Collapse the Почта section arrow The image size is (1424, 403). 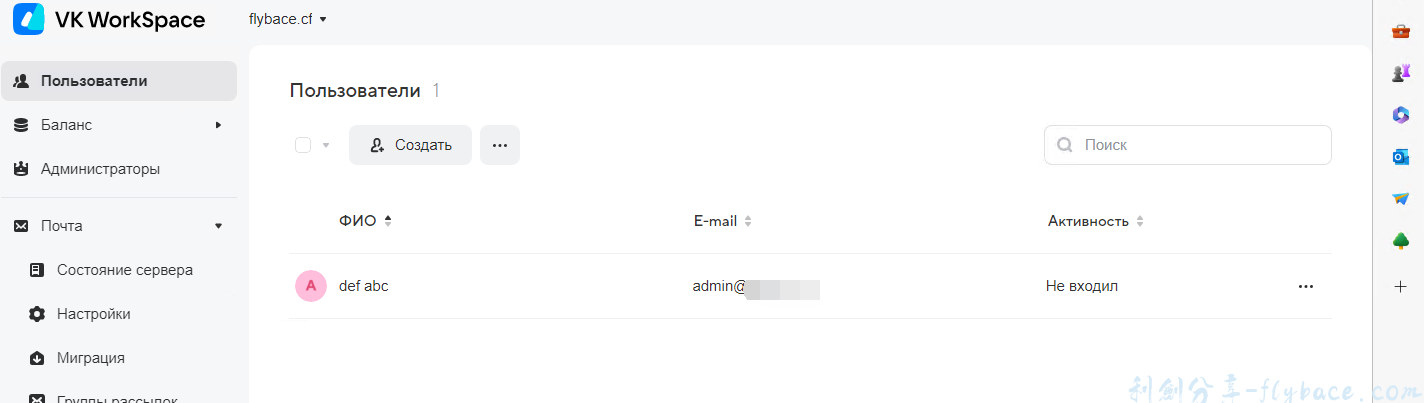point(218,226)
